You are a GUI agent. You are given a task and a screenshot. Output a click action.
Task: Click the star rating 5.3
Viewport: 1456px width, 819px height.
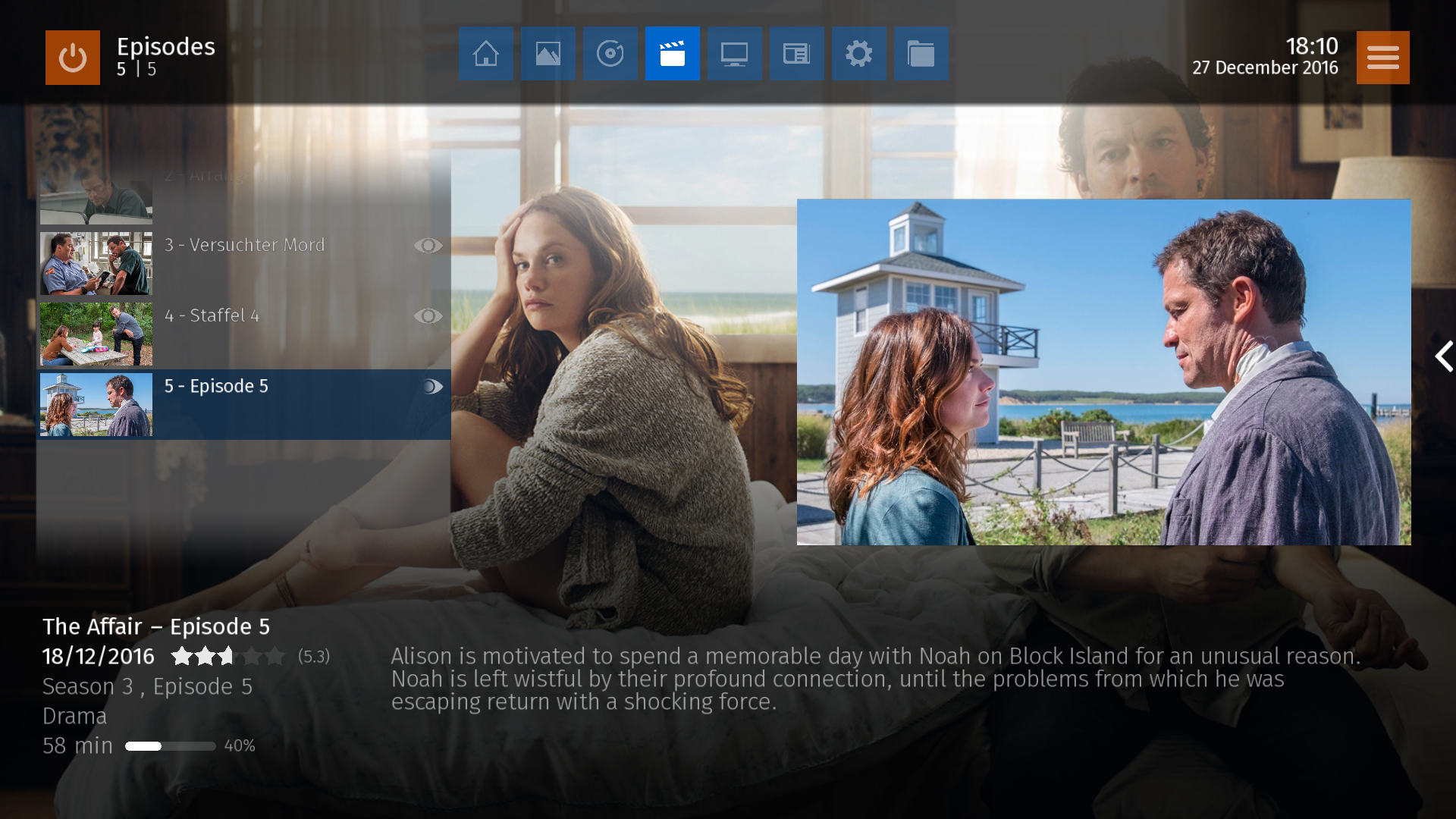(x=227, y=656)
